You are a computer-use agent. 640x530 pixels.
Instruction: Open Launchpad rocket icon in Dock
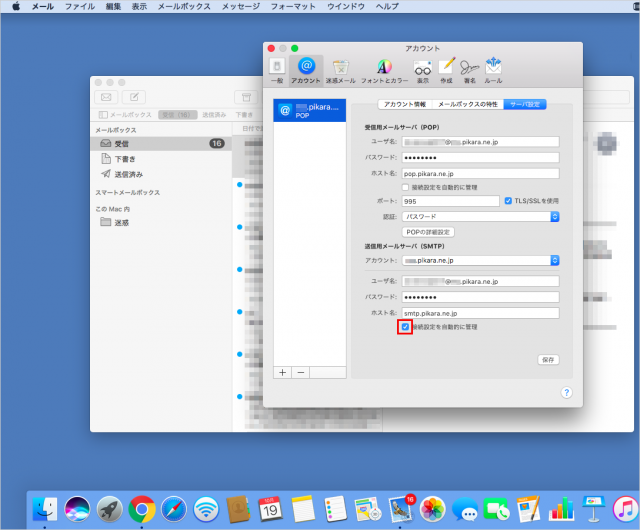[109, 509]
